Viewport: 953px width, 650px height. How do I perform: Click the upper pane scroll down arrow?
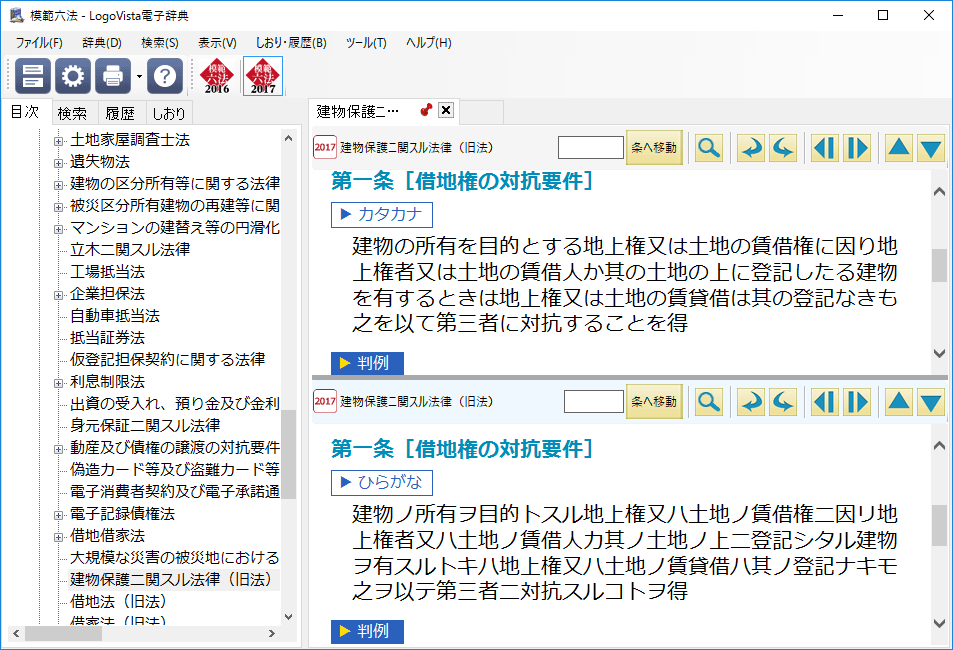click(939, 353)
